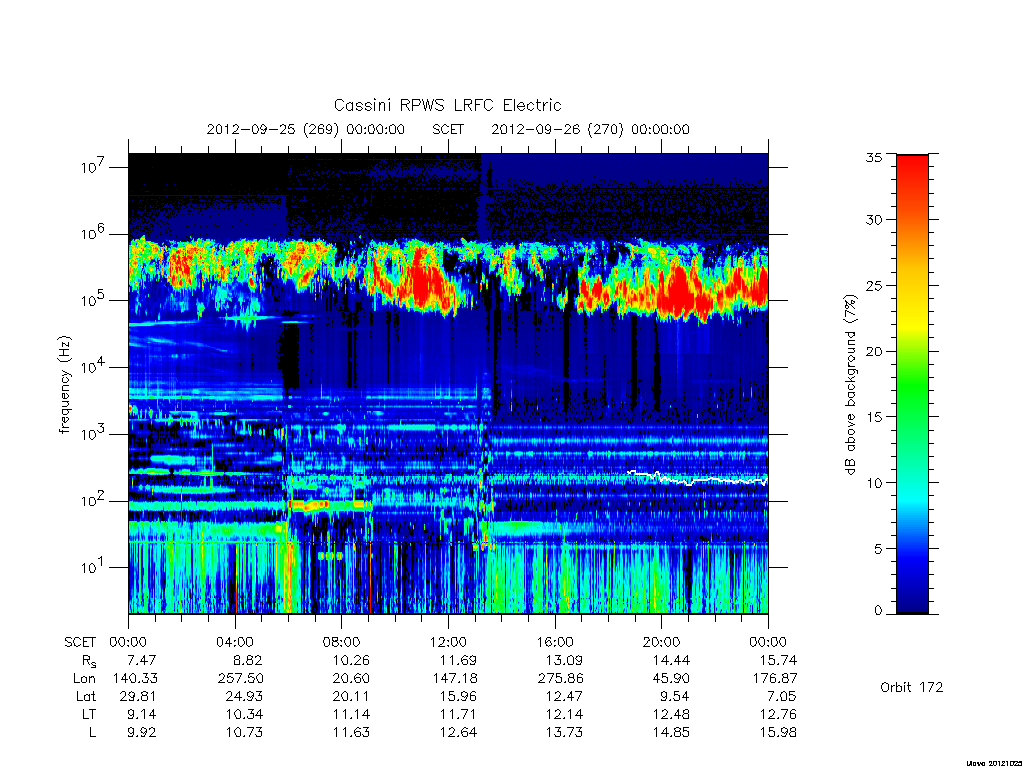Click the Lat value 15.96

458,696
